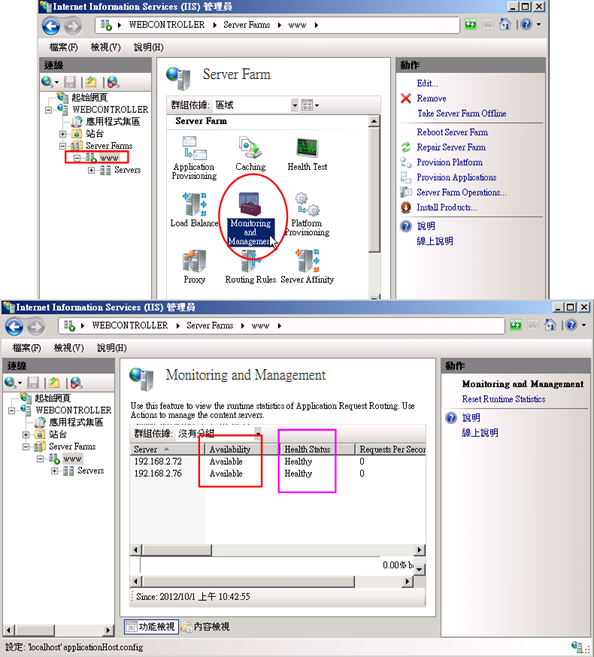Click refresh icon in lower window toolbar
This screenshot has height=657, width=594.
tap(516, 325)
